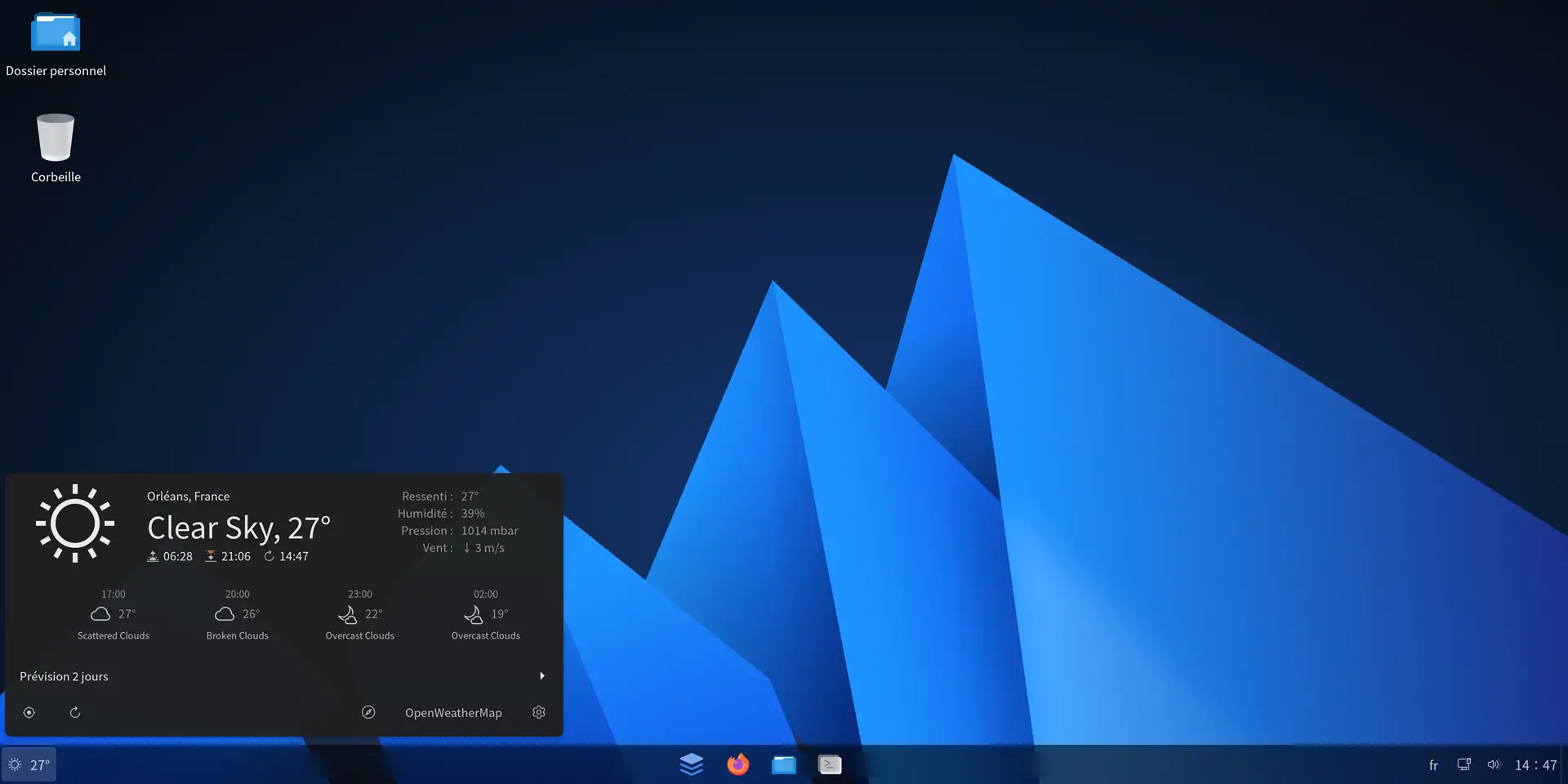Open the network status tray icon
The height and width of the screenshot is (784, 1568).
pyautogui.click(x=1463, y=764)
